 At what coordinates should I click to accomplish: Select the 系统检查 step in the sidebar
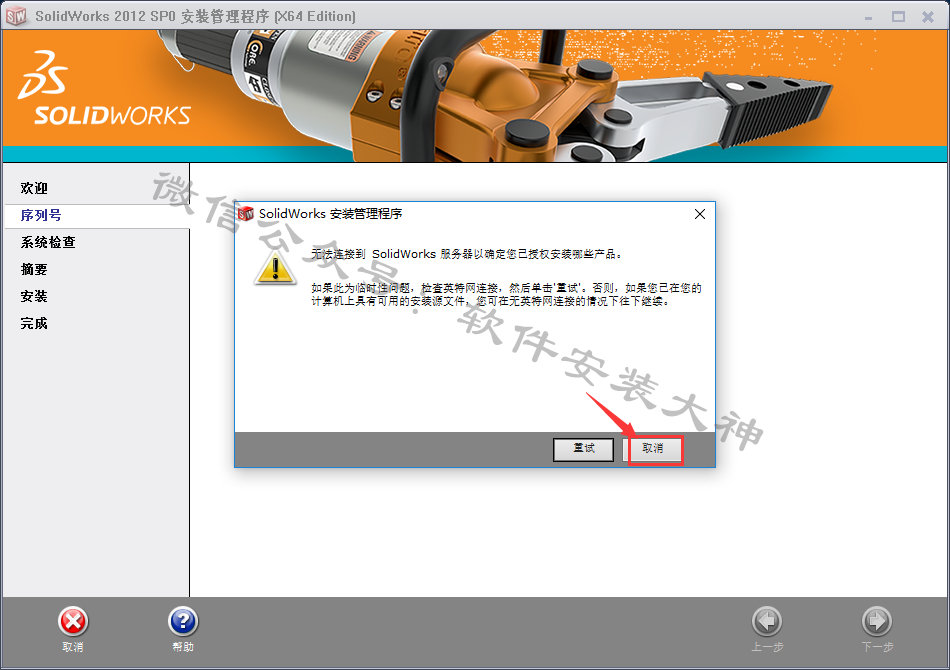pyautogui.click(x=48, y=242)
